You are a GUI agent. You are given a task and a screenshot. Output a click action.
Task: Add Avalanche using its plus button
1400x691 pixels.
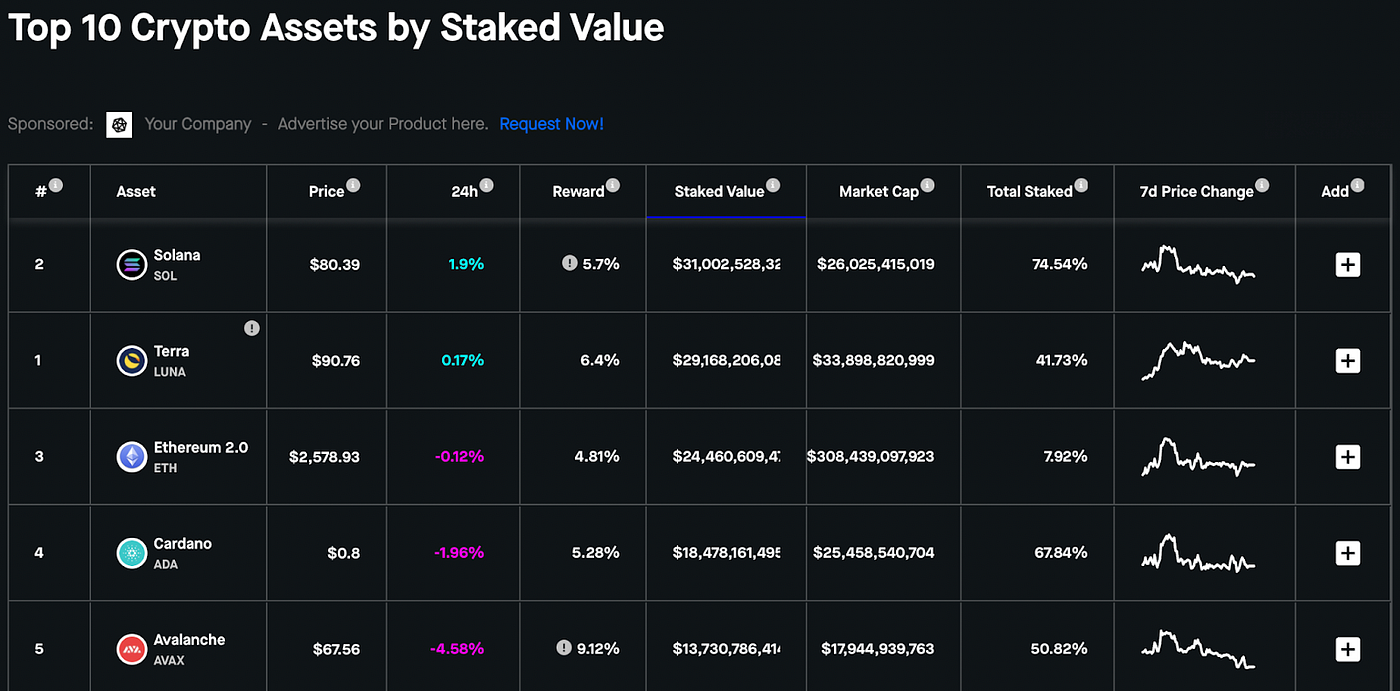click(1348, 649)
